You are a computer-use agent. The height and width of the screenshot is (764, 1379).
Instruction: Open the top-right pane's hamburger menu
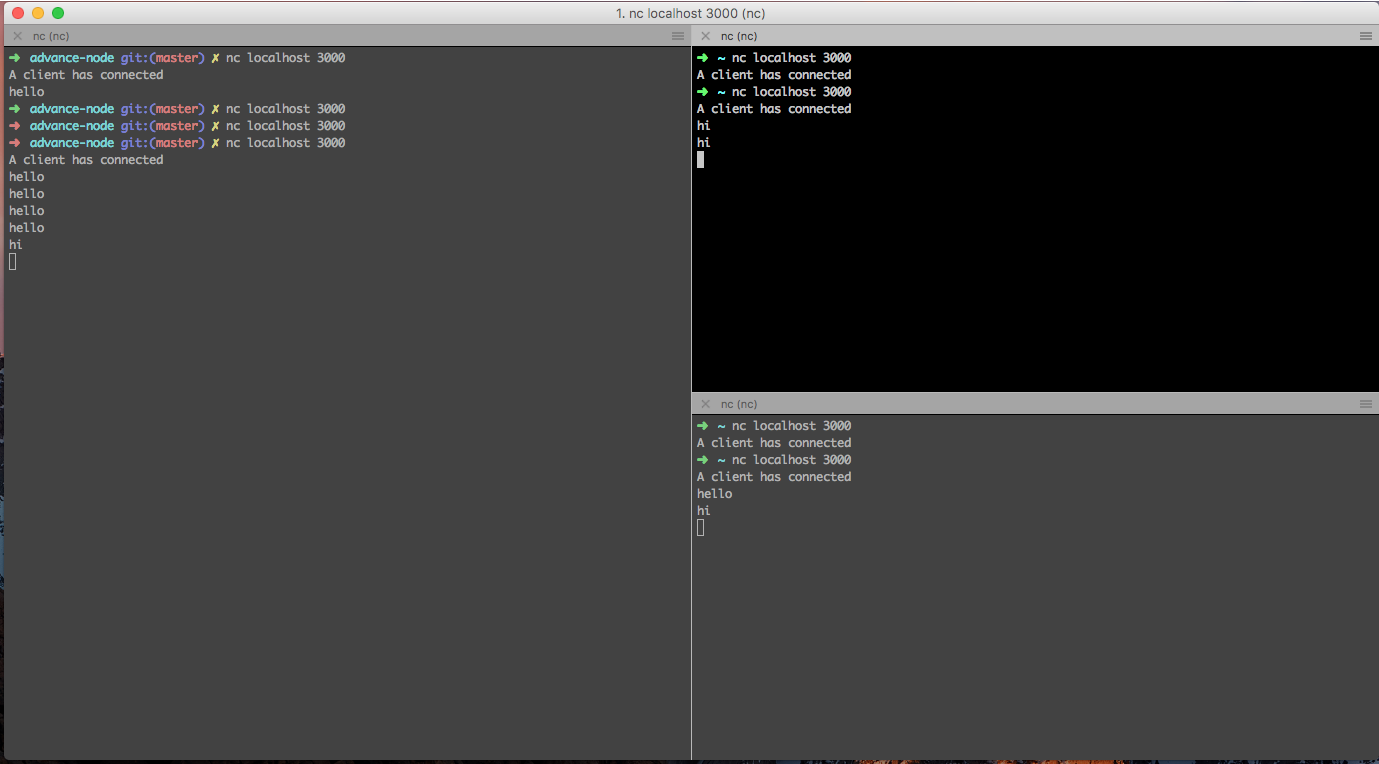[x=1366, y=36]
